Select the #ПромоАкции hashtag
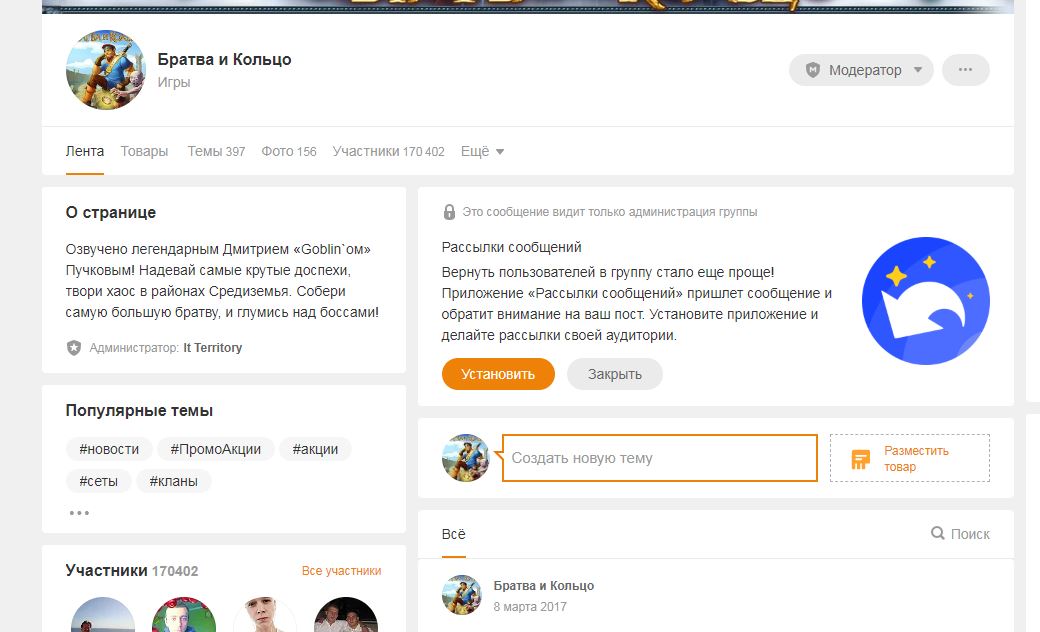The width and height of the screenshot is (1040, 632). click(x=215, y=449)
